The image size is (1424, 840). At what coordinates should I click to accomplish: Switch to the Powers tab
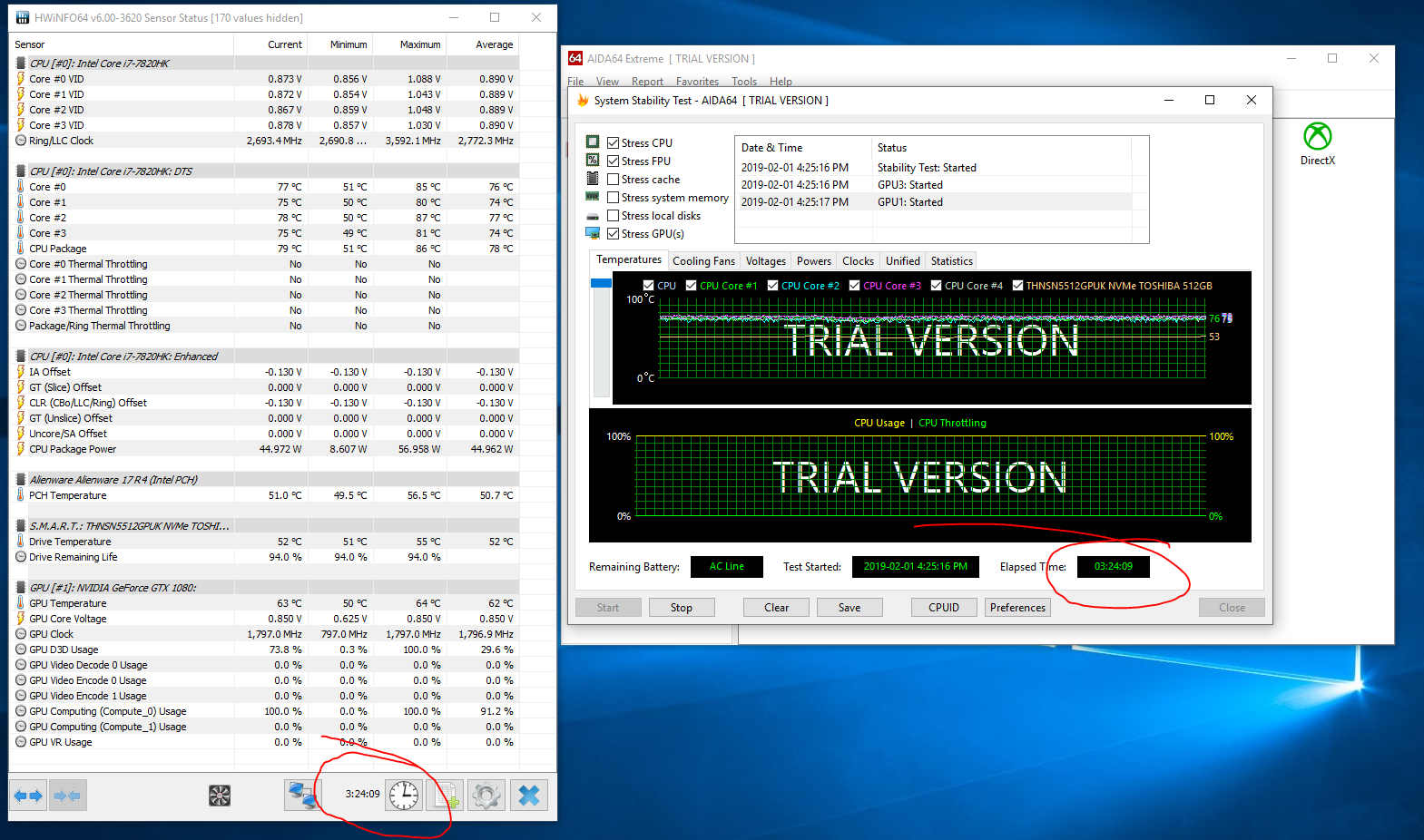pyautogui.click(x=814, y=261)
